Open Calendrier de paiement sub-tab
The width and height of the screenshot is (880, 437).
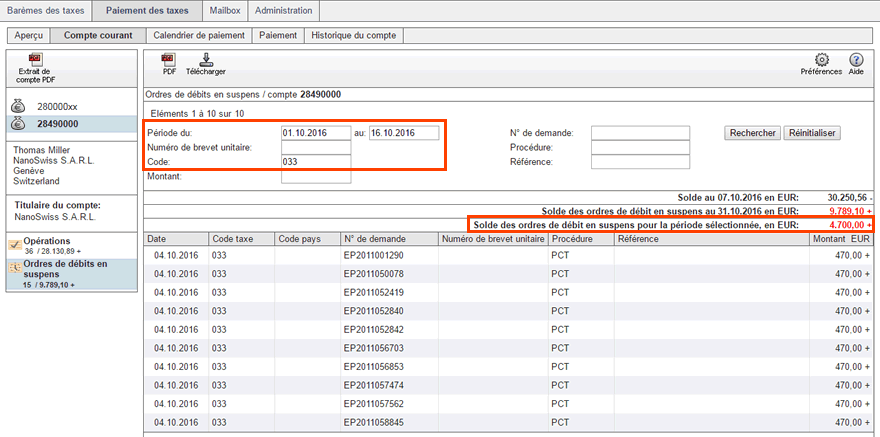coord(199,35)
